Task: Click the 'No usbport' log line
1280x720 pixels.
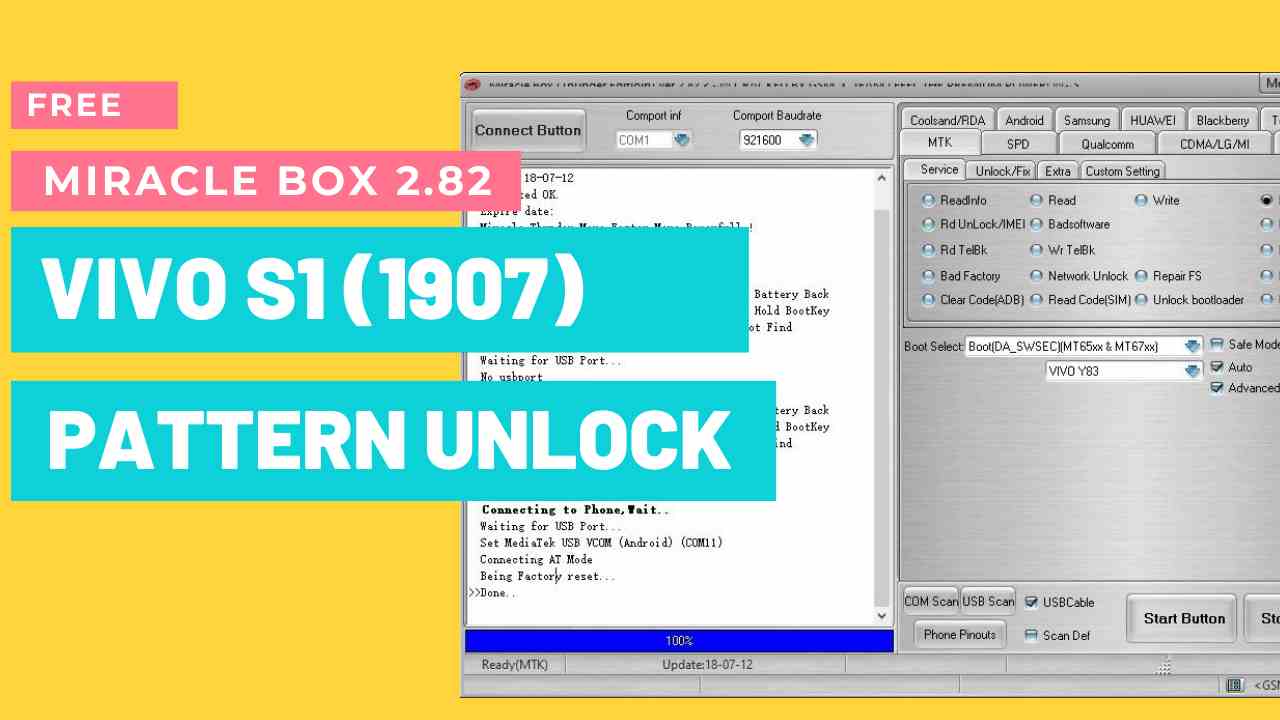Action: [511, 377]
